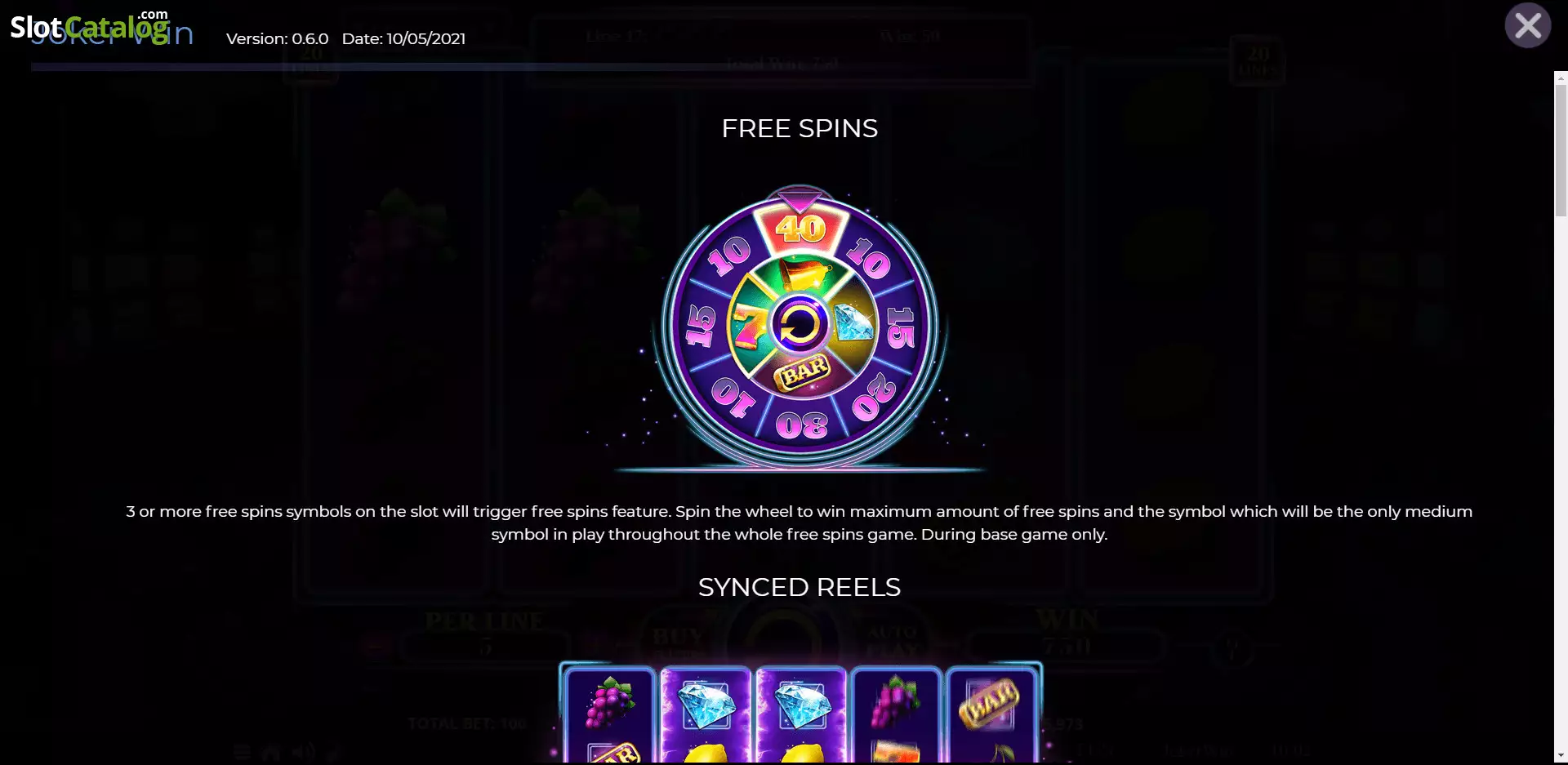The height and width of the screenshot is (765, 1568).
Task: Click the circular respin arrow at wheel center
Action: (800, 326)
